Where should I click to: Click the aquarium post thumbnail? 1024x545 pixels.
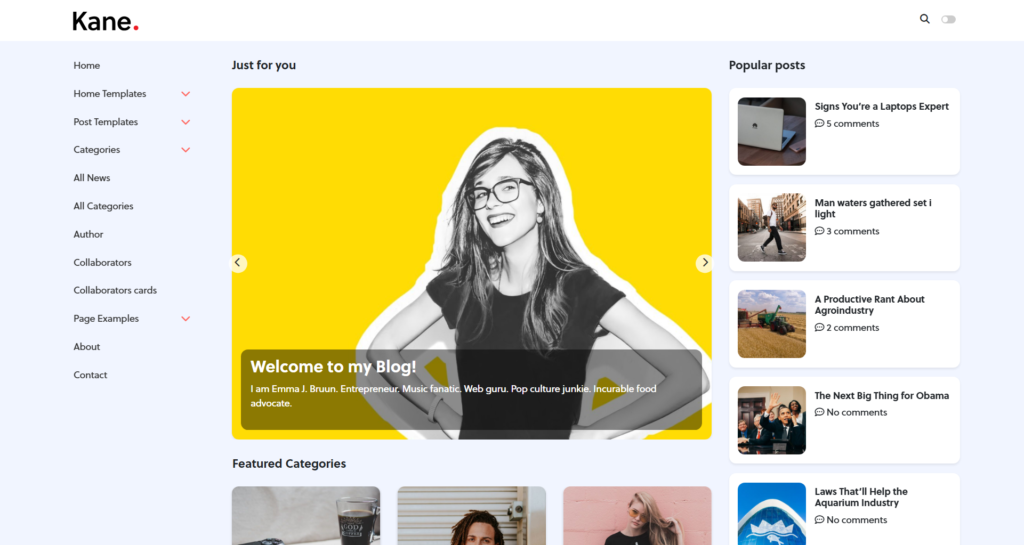772,514
